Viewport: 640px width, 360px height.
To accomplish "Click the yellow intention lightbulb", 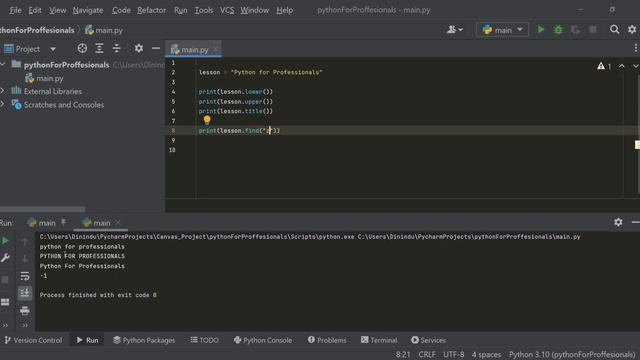I will [207, 120].
